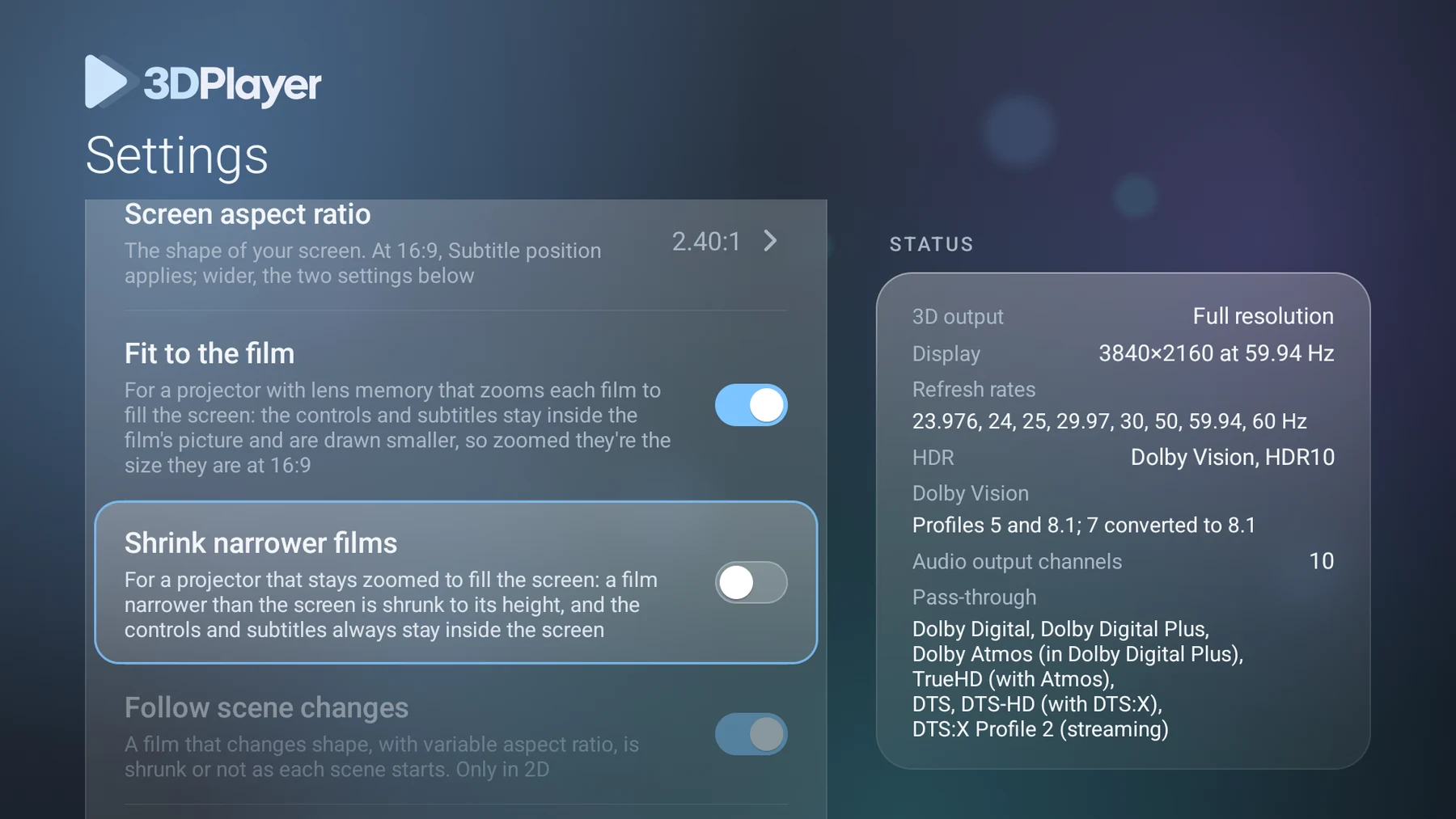The image size is (1456, 819).
Task: Click the Audio output channels label
Action: coord(1017,562)
